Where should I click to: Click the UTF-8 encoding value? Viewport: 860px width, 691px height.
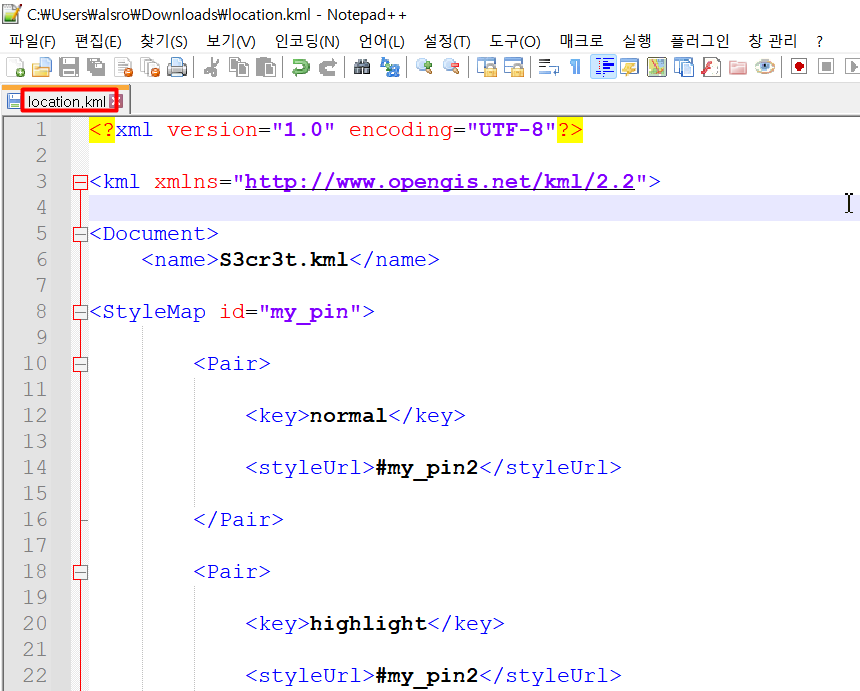pos(511,130)
